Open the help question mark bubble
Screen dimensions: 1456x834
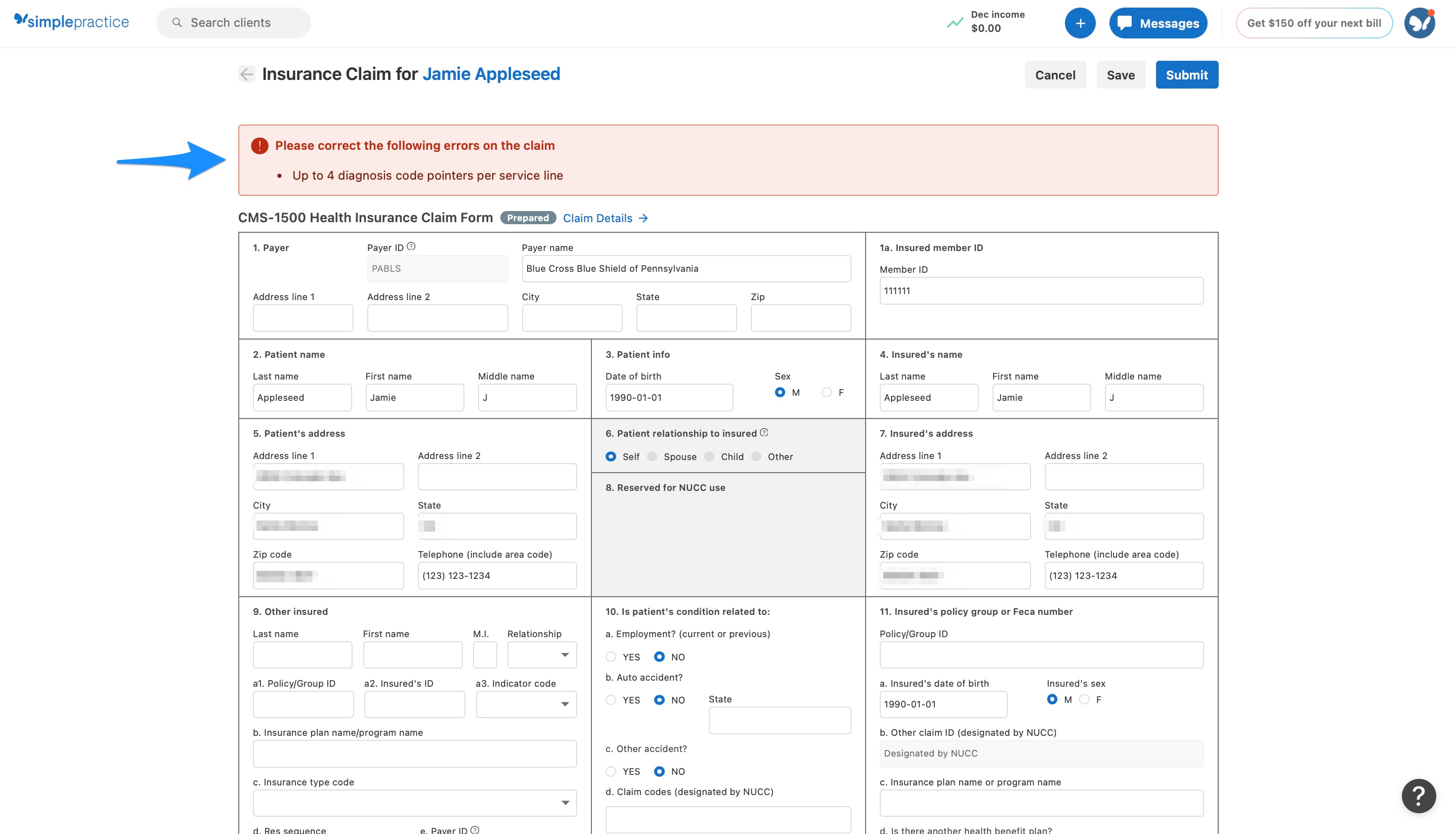[1418, 796]
